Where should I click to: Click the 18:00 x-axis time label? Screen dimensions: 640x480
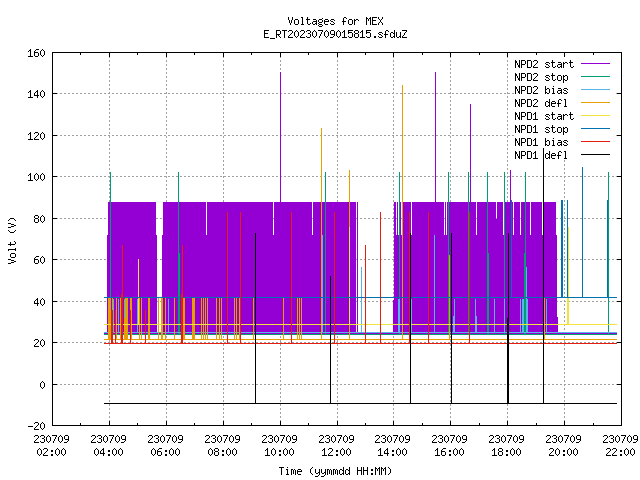coord(506,452)
